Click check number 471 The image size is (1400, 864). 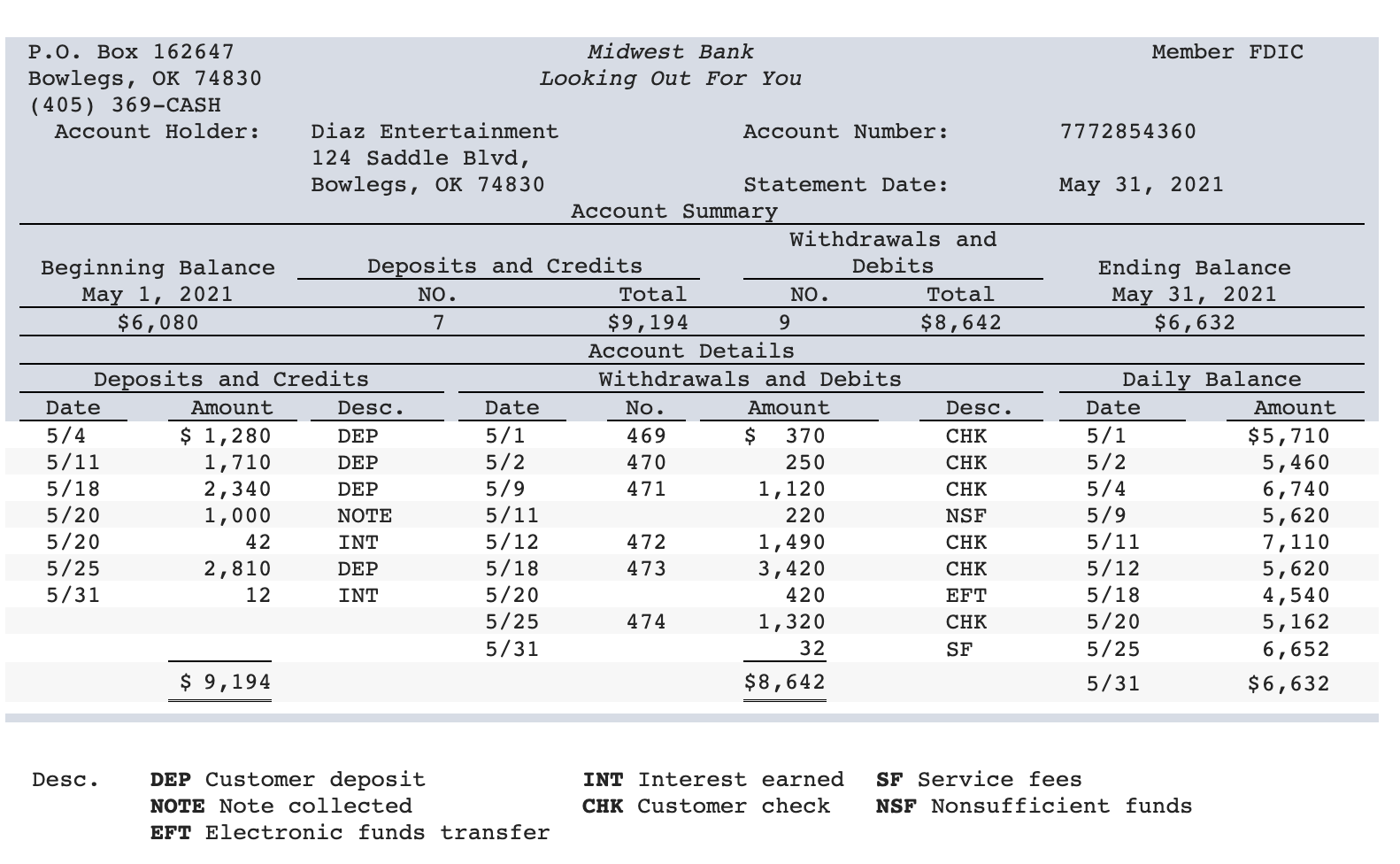pyautogui.click(x=646, y=490)
